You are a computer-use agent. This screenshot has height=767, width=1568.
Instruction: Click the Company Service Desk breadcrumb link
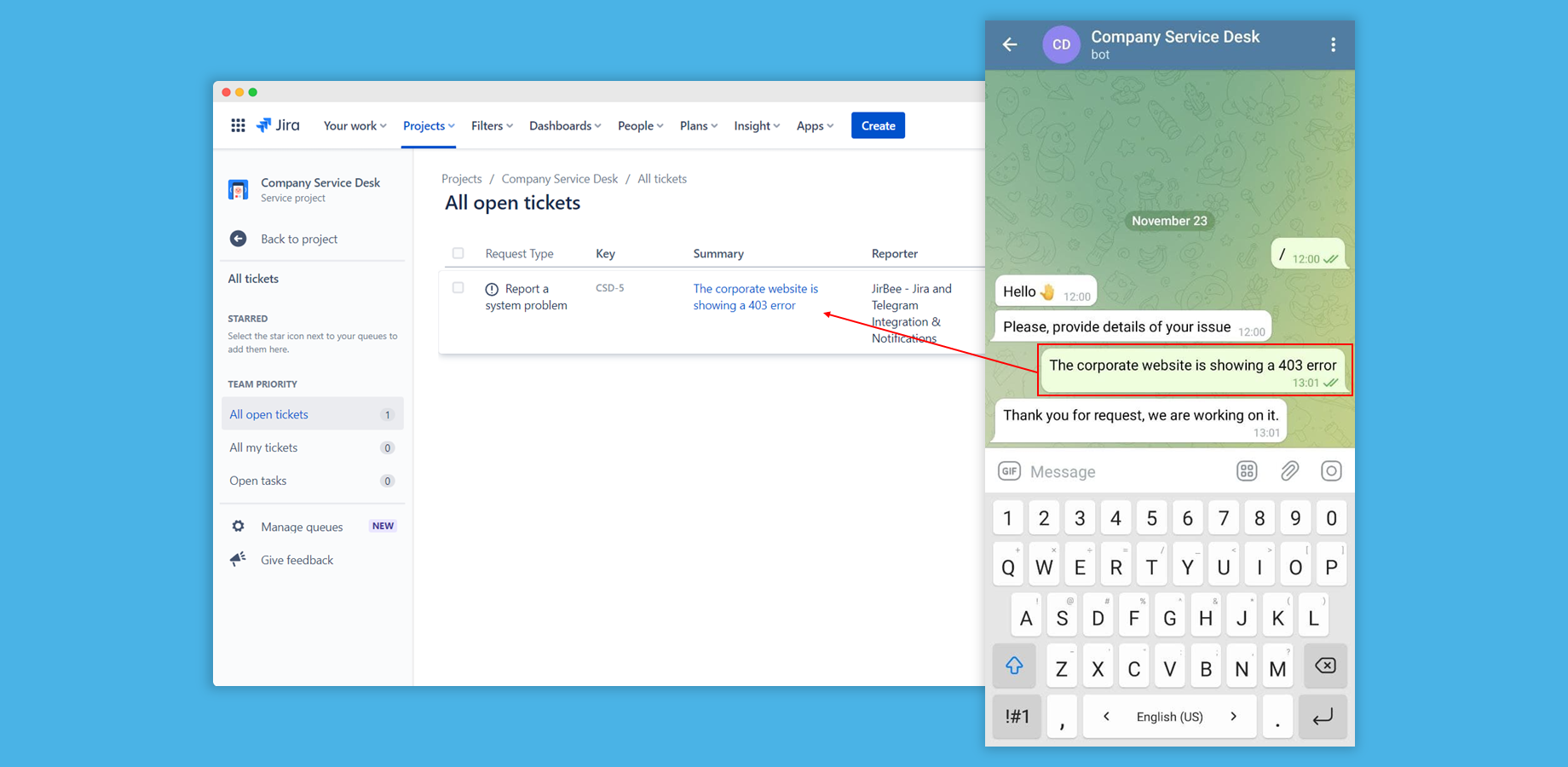(559, 179)
